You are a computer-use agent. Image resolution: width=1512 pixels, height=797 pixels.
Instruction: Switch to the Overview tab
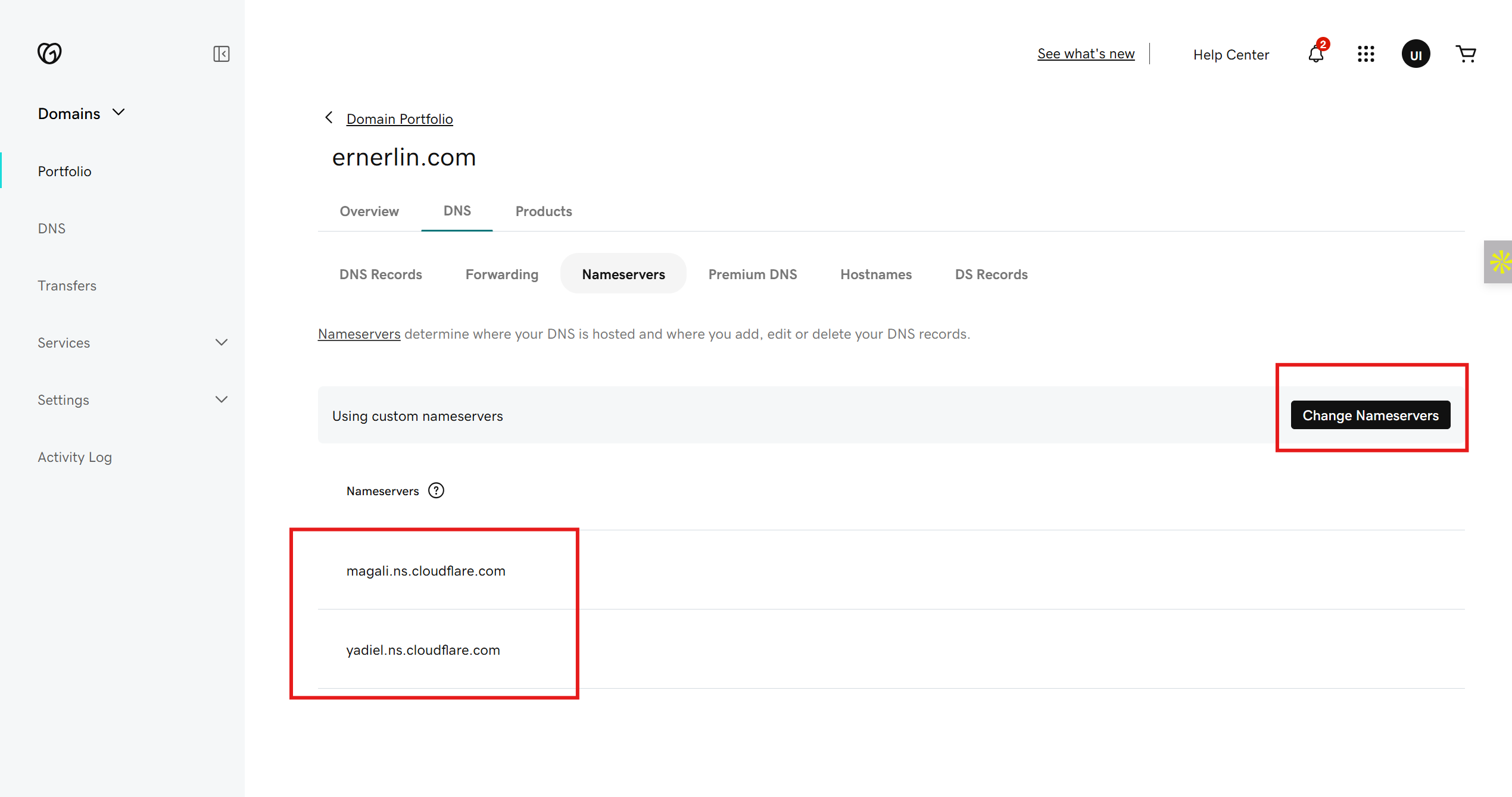369,211
